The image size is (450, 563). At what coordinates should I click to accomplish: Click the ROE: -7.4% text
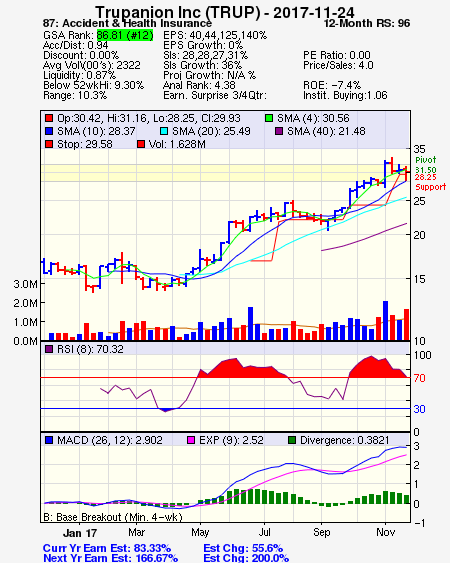click(x=332, y=85)
